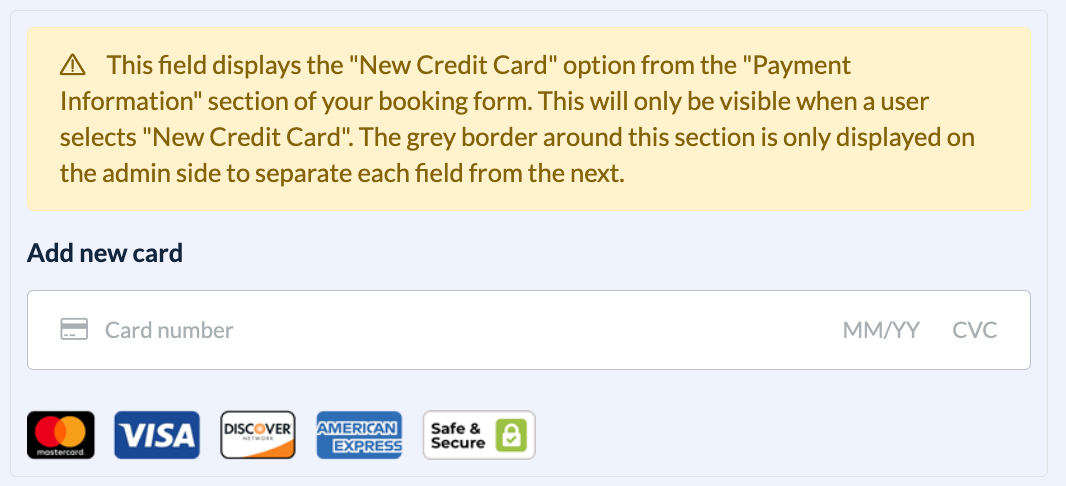Click the "Add new card" heading
This screenshot has width=1066, height=486.
(105, 253)
